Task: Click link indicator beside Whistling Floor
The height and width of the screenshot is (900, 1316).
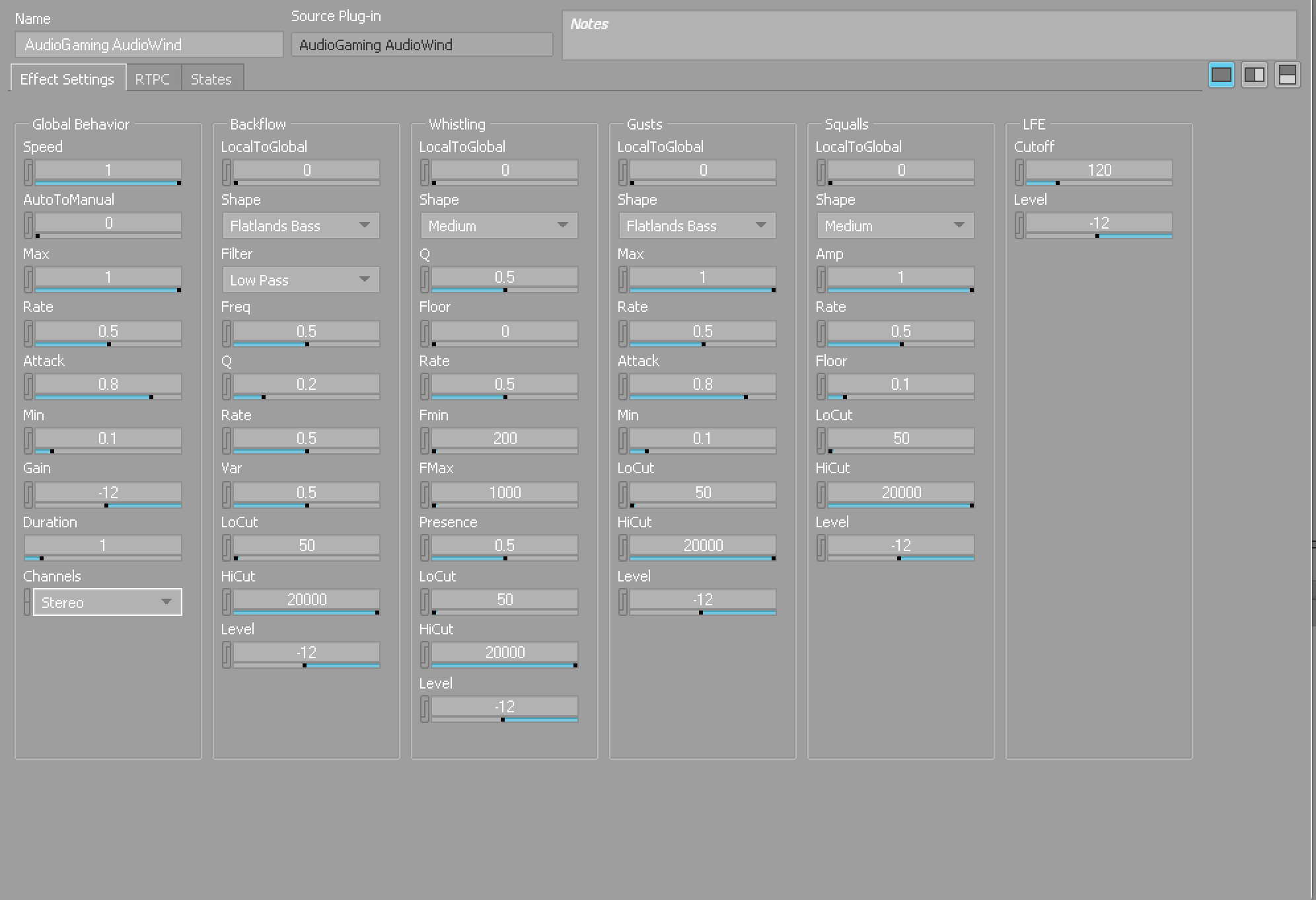Action: [425, 333]
